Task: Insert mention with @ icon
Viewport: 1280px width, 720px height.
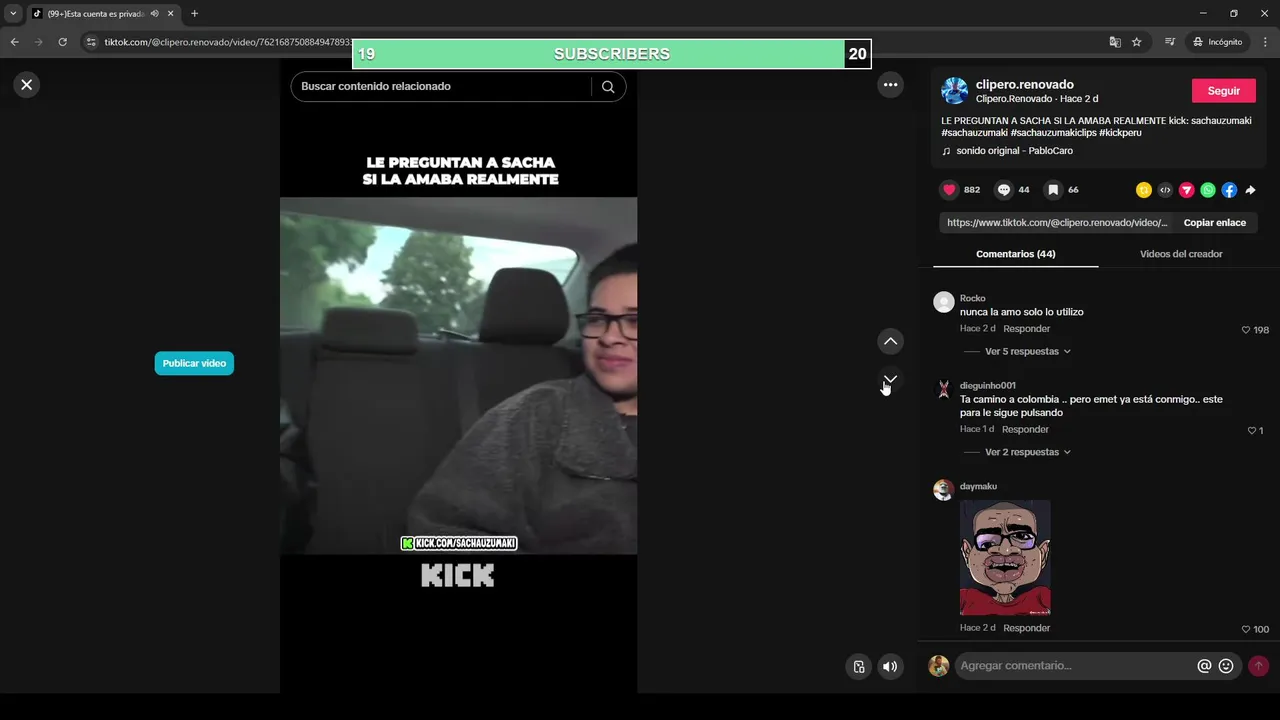Action: point(1204,666)
